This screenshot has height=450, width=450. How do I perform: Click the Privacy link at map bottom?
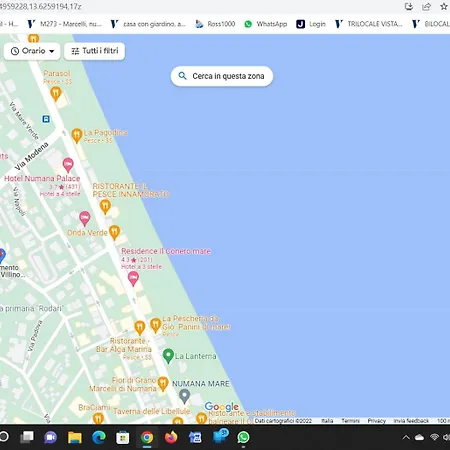click(377, 421)
